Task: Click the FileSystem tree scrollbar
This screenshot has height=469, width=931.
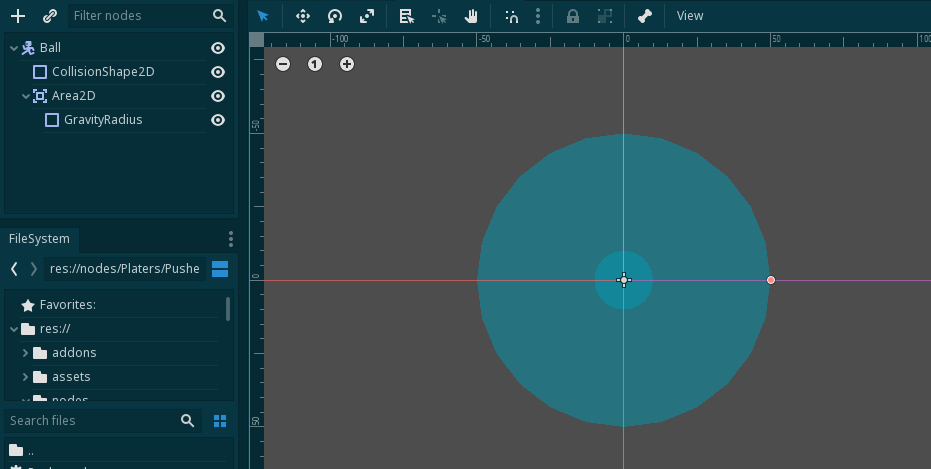Action: (228, 309)
